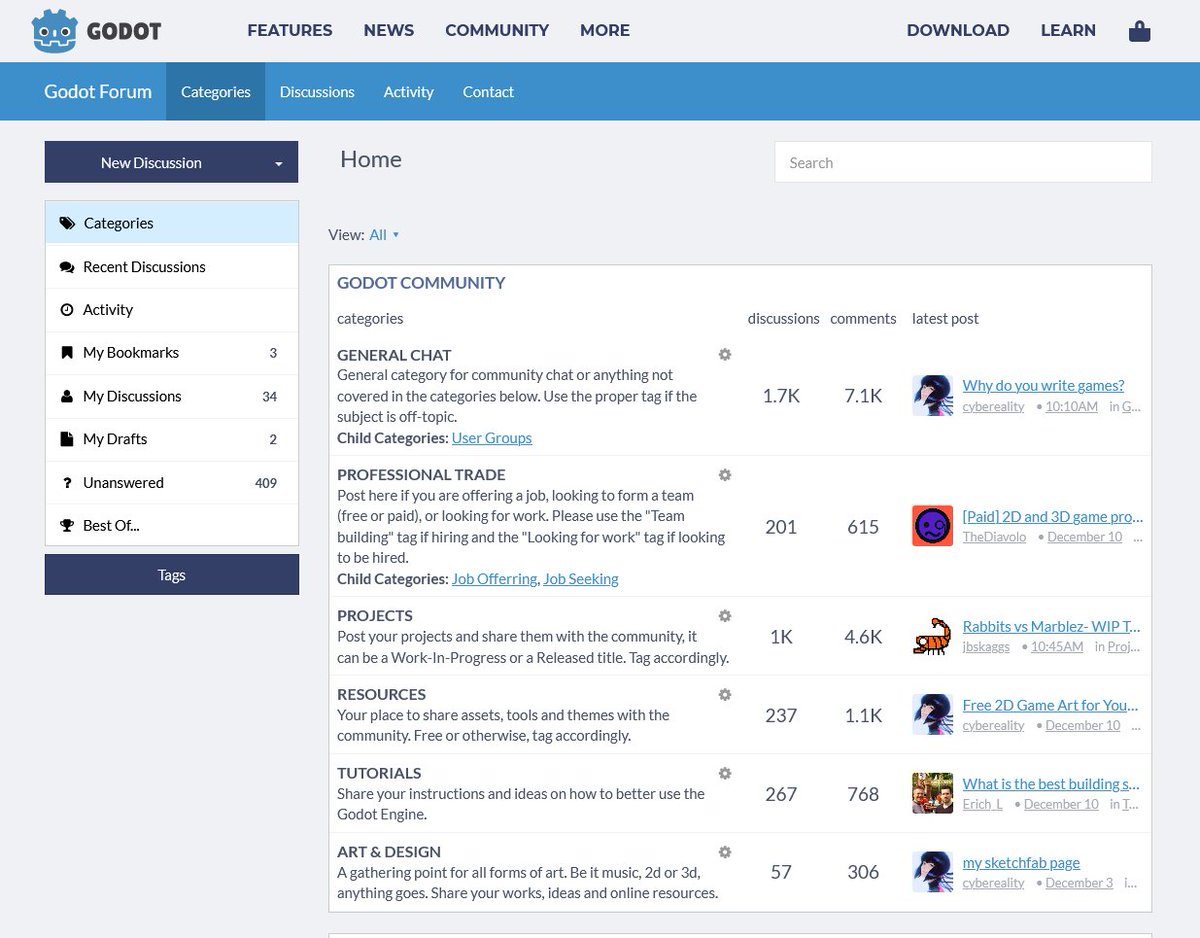This screenshot has width=1200, height=938.
Task: Click cybereality avatar in Art & Design row
Action: tap(932, 872)
